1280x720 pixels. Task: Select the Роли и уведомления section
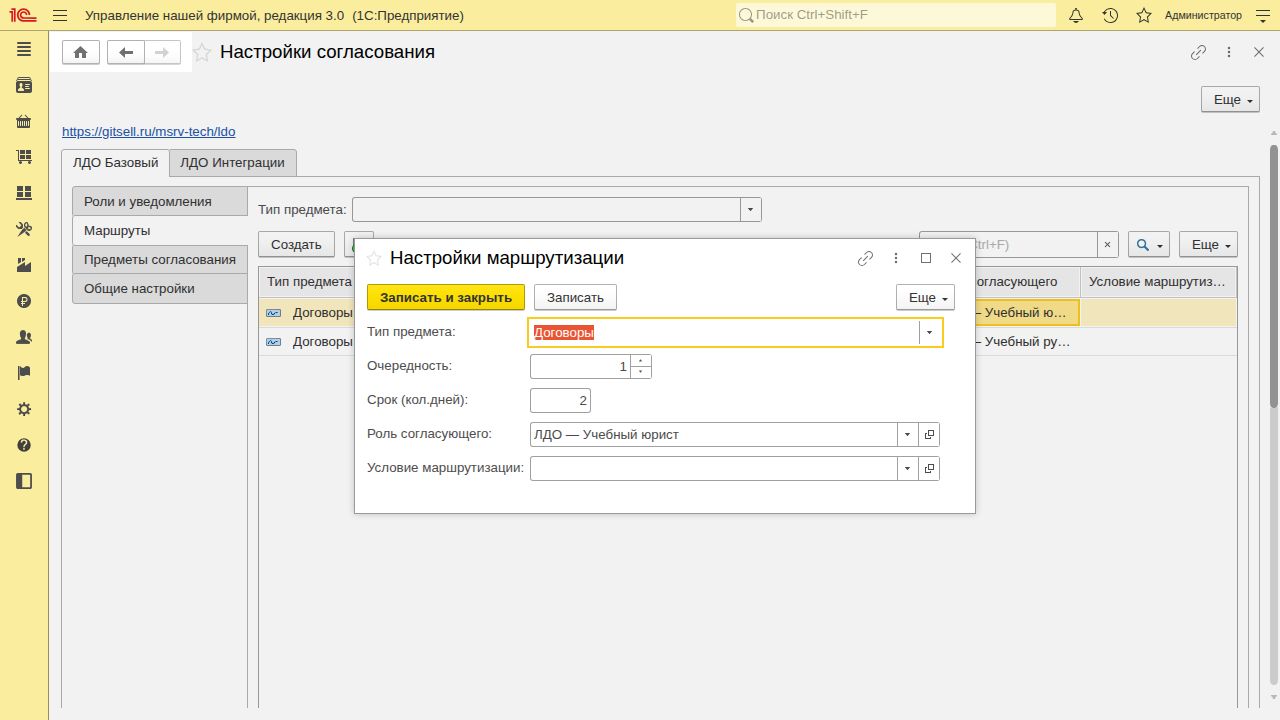tap(160, 201)
